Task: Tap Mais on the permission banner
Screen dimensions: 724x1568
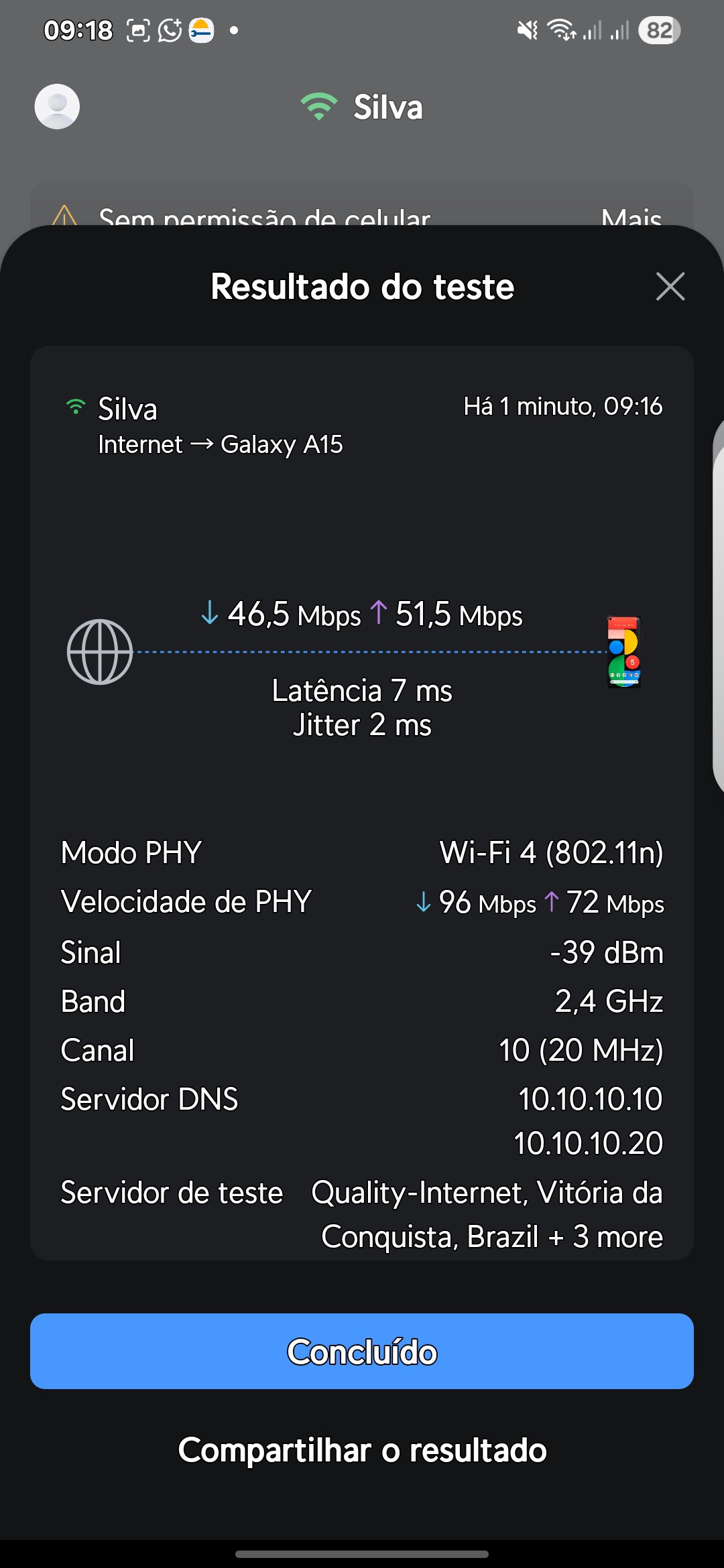Action: tap(631, 218)
